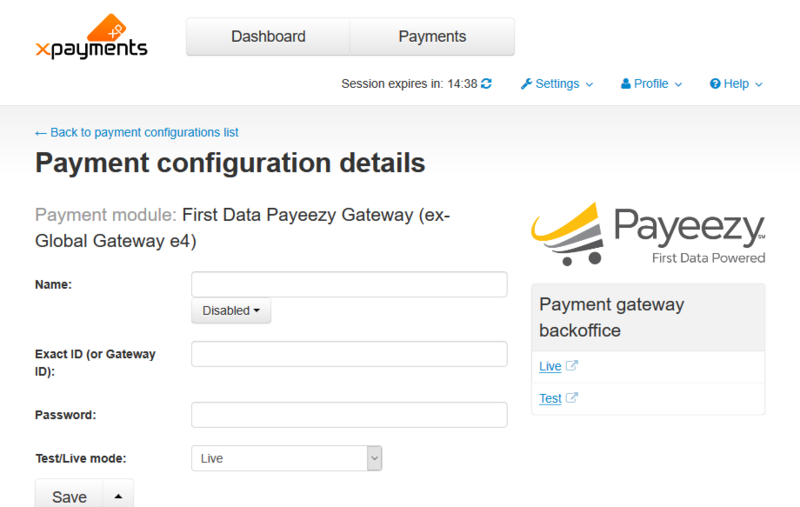Image resolution: width=800 pixels, height=507 pixels.
Task: Open the Live backoffice link
Action: pos(550,366)
